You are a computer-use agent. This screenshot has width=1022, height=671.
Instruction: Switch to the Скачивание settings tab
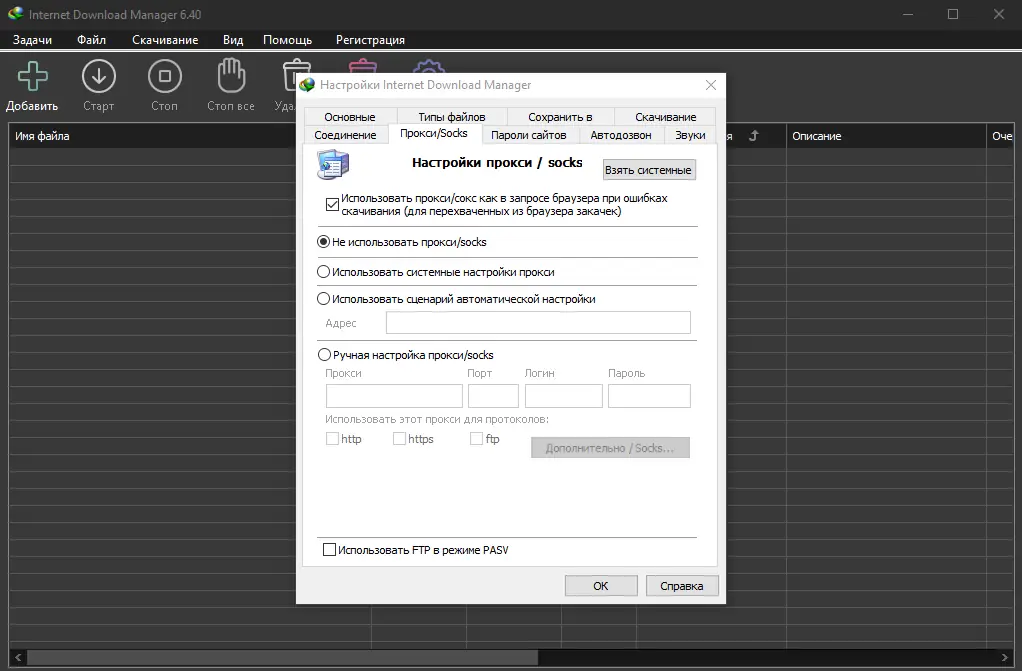tap(665, 116)
